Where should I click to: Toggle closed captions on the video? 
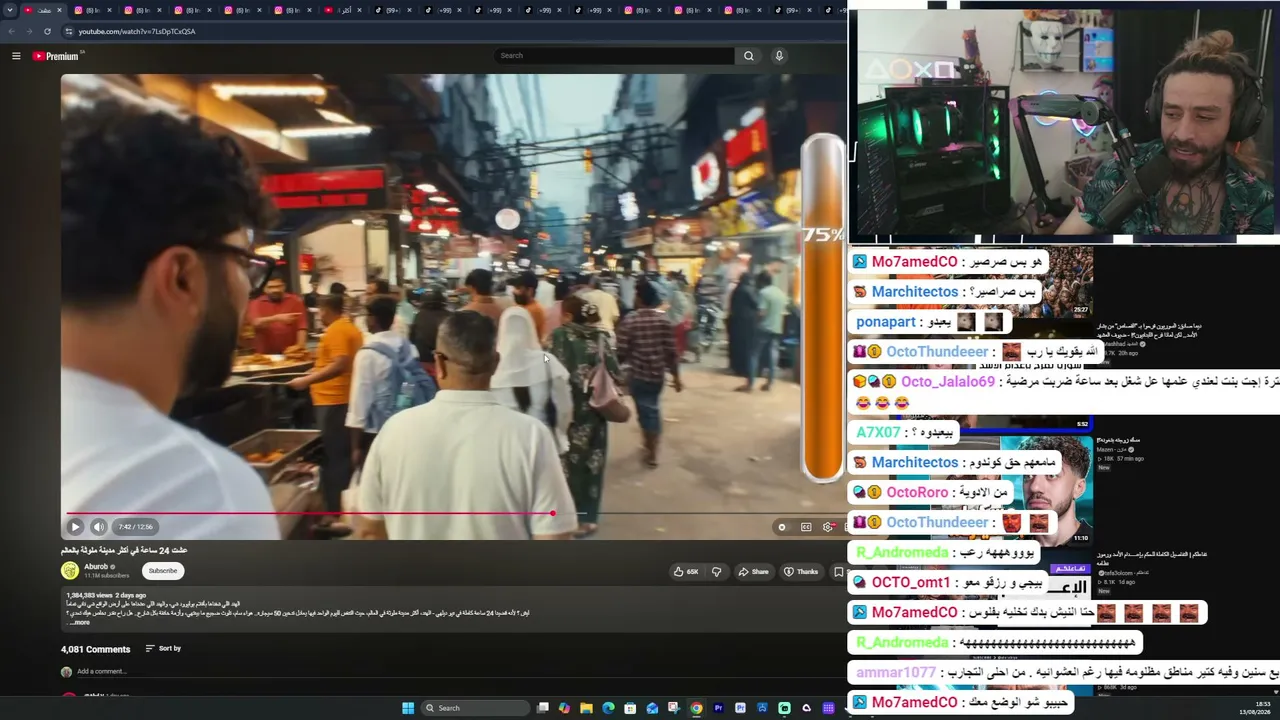[x=806, y=527]
